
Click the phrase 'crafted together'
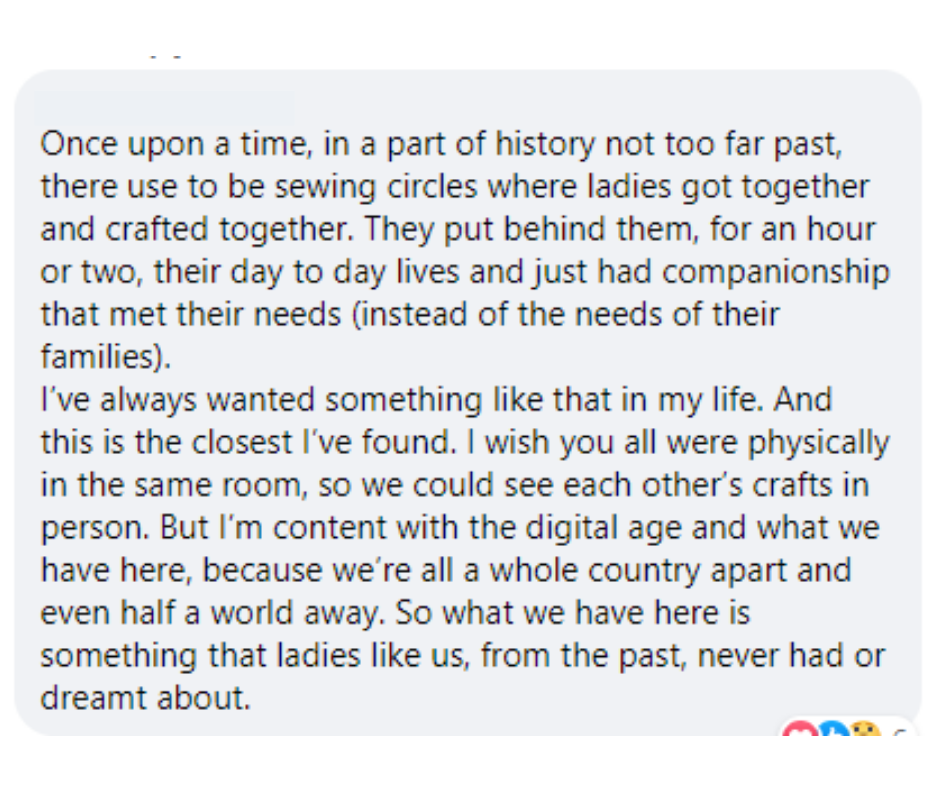point(225,230)
